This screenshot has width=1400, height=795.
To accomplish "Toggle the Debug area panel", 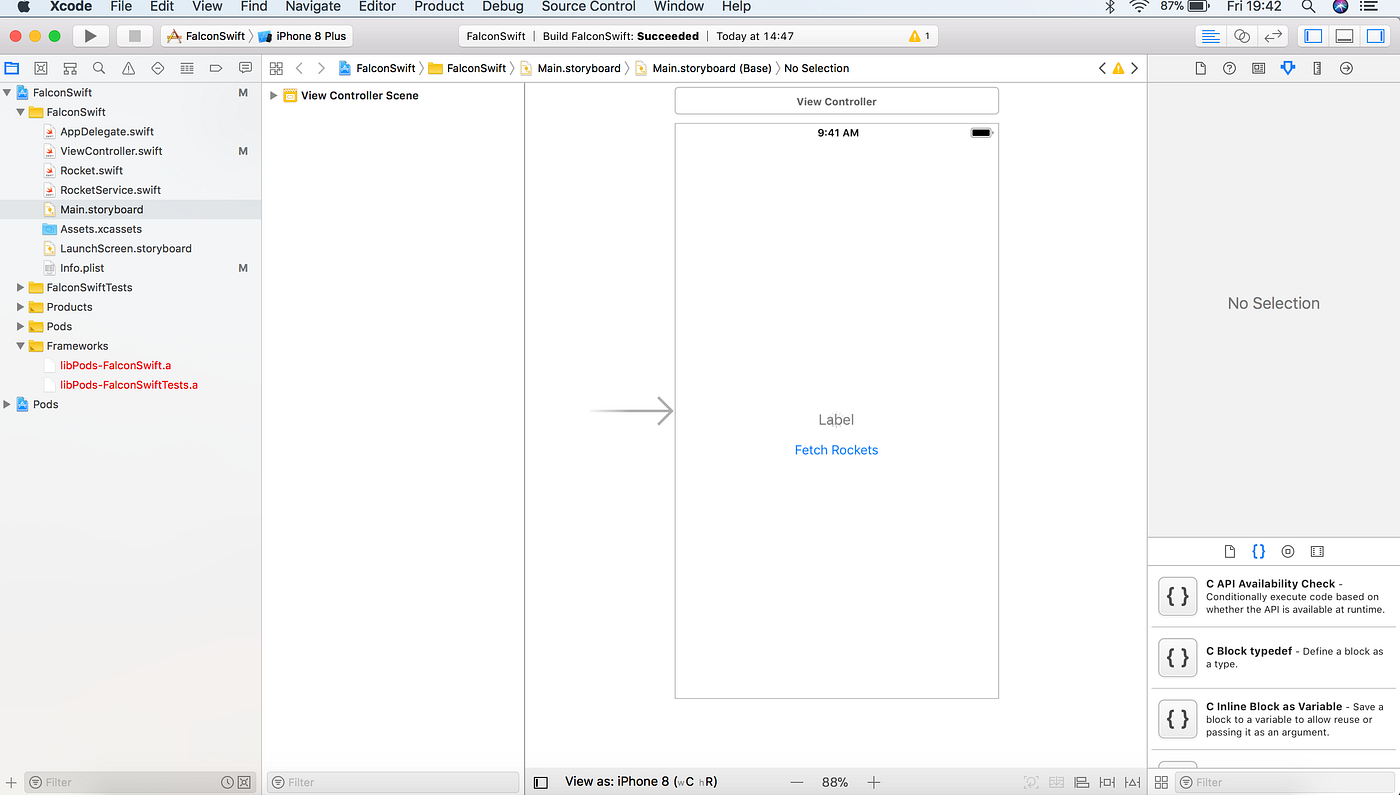I will [x=1345, y=36].
